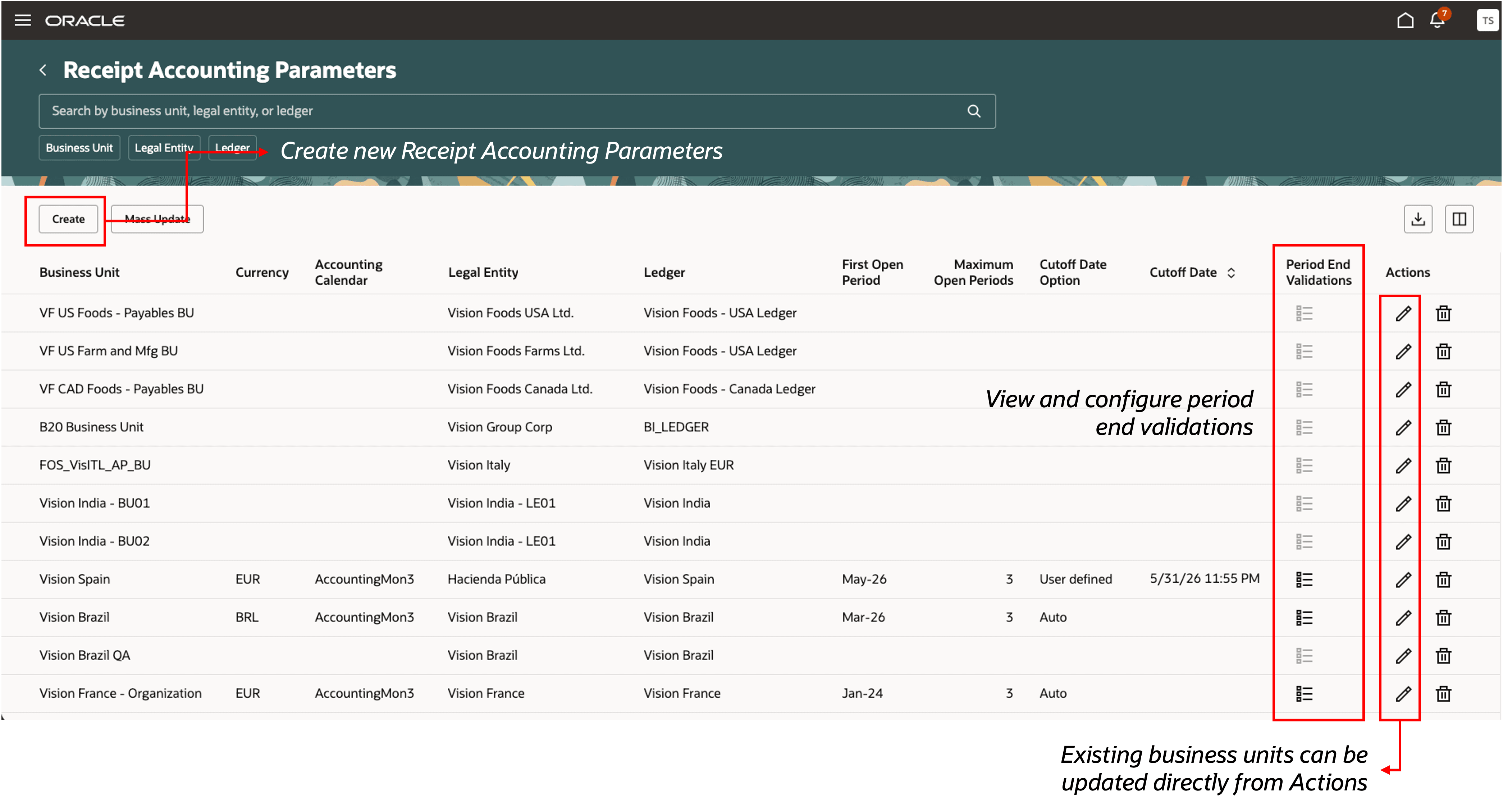Filter by Business Unit chip
Image resolution: width=1503 pixels, height=812 pixels.
79,148
